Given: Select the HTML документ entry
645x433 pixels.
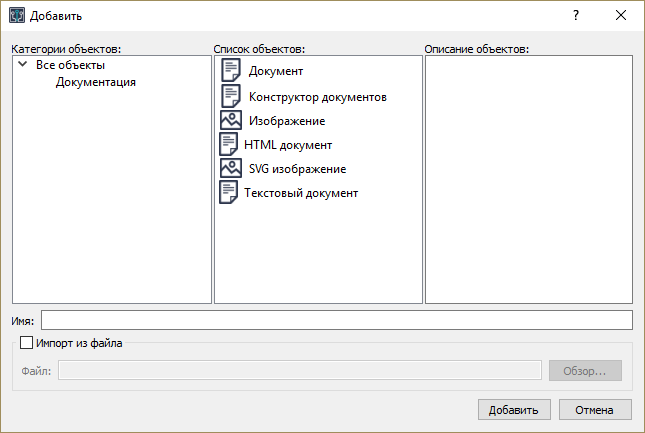Looking at the screenshot, I should 288,145.
